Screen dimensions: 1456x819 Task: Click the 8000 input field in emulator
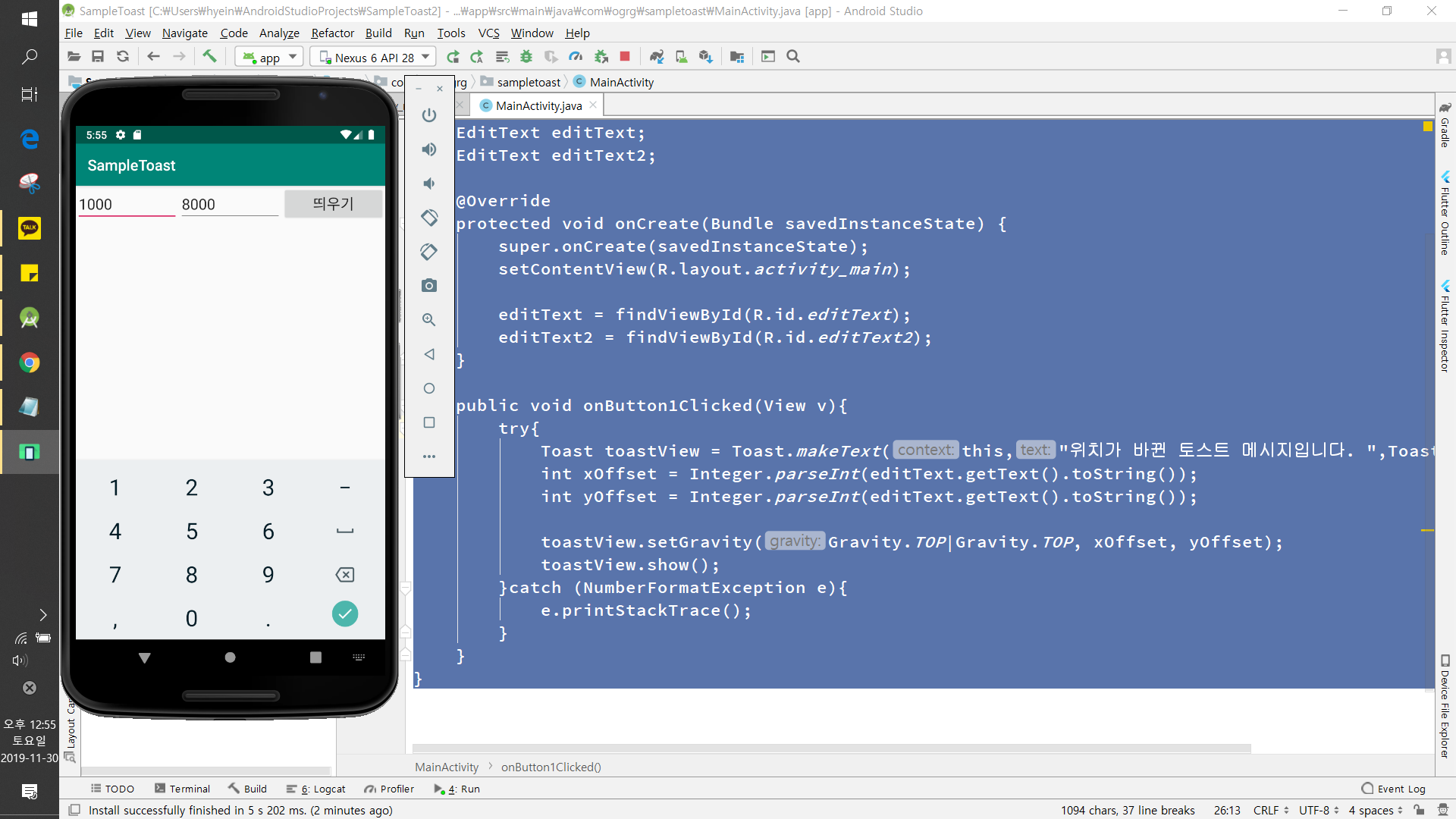pyautogui.click(x=229, y=204)
